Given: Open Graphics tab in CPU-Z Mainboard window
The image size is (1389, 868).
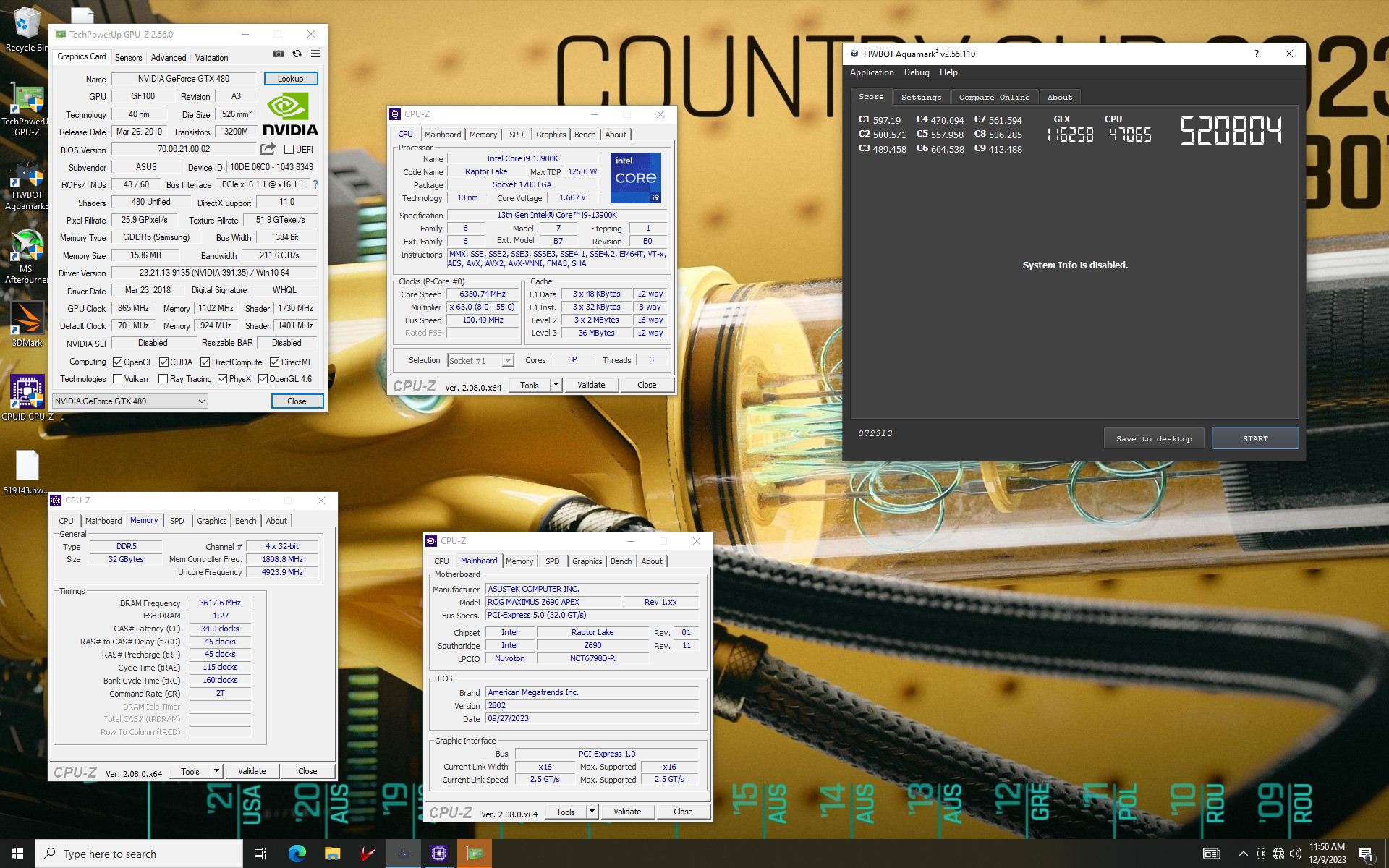Looking at the screenshot, I should [x=587, y=561].
